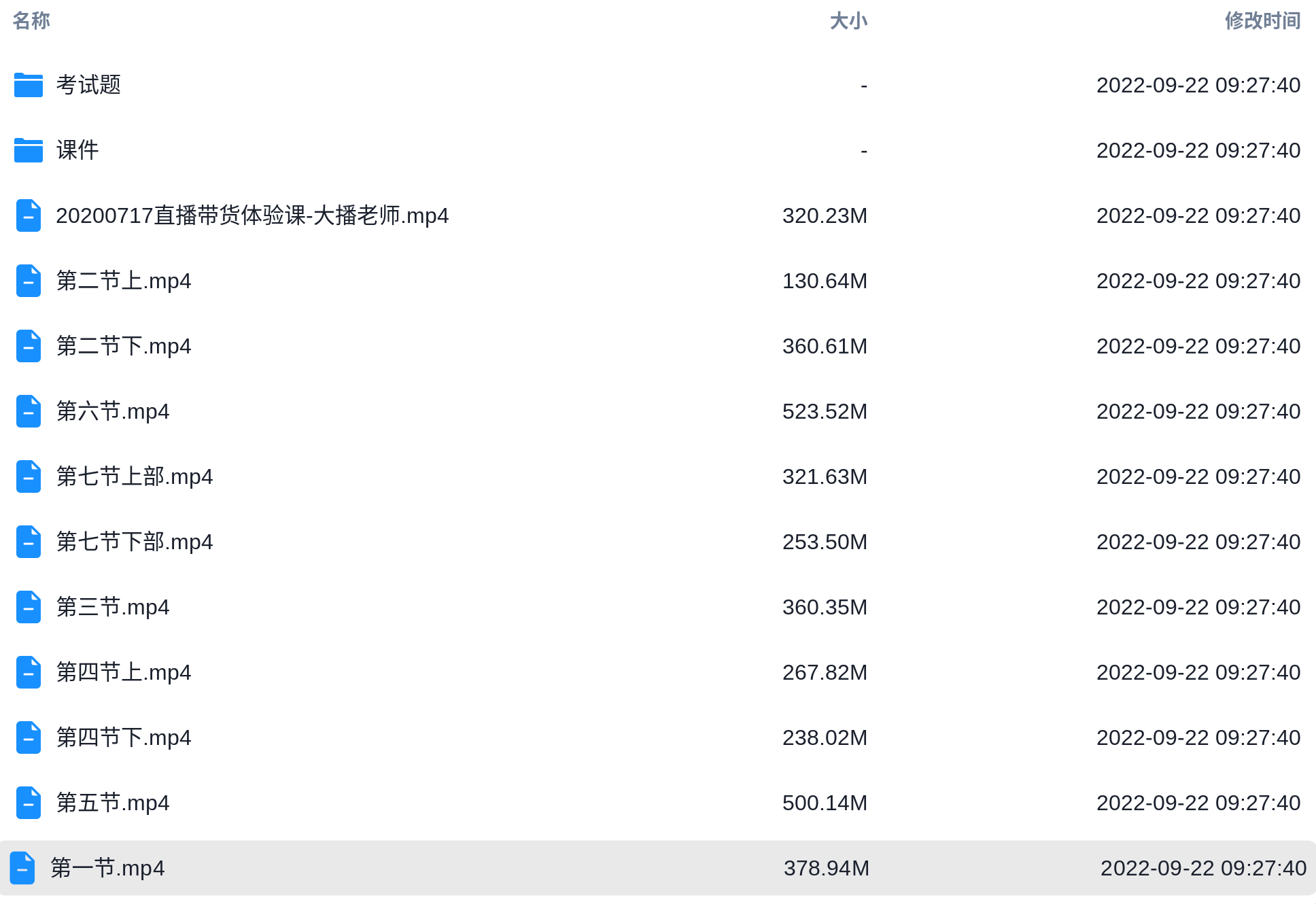Click the 课件 folder icon
1316x904 pixels.
29,150
